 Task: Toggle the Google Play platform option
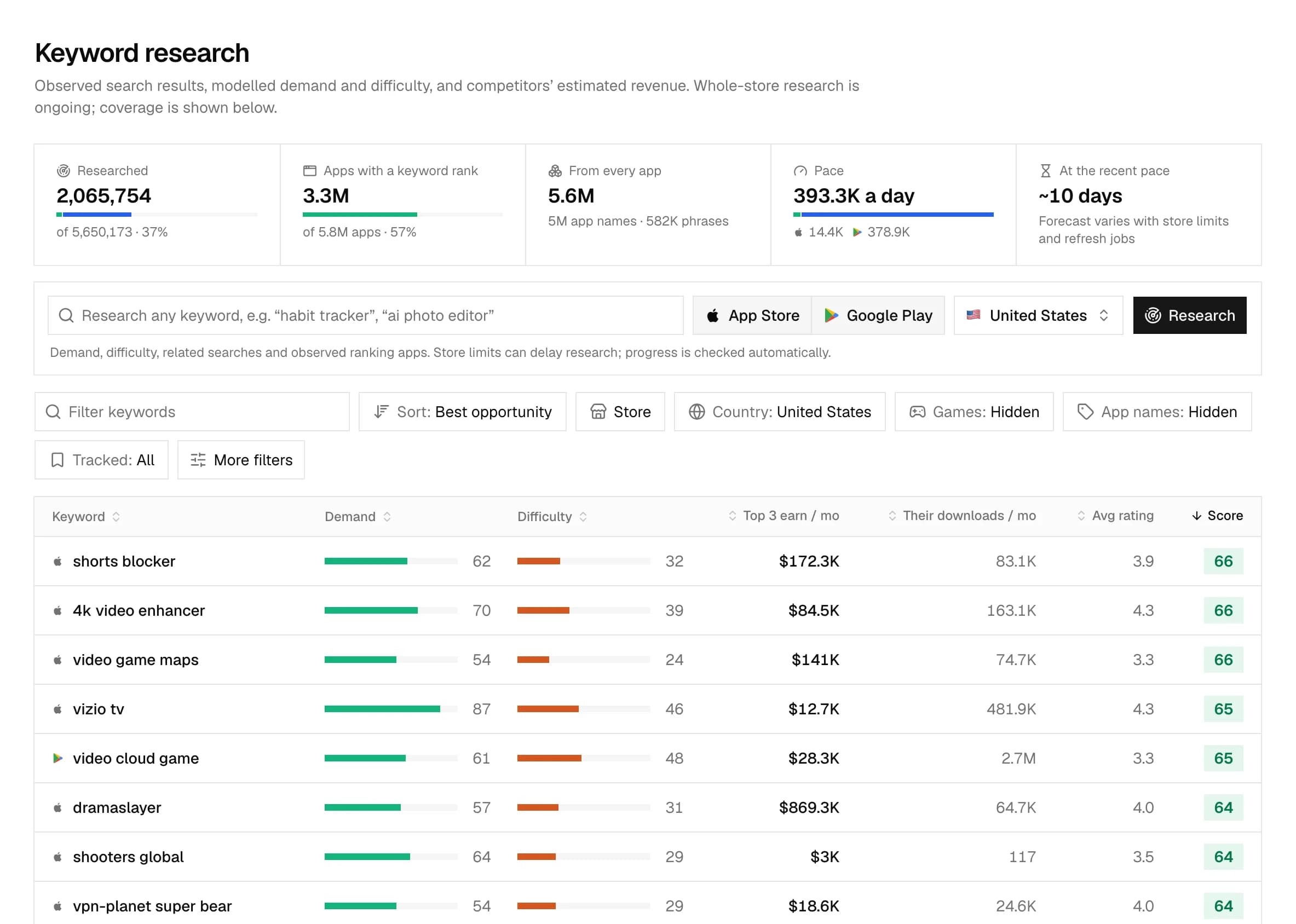(x=878, y=315)
